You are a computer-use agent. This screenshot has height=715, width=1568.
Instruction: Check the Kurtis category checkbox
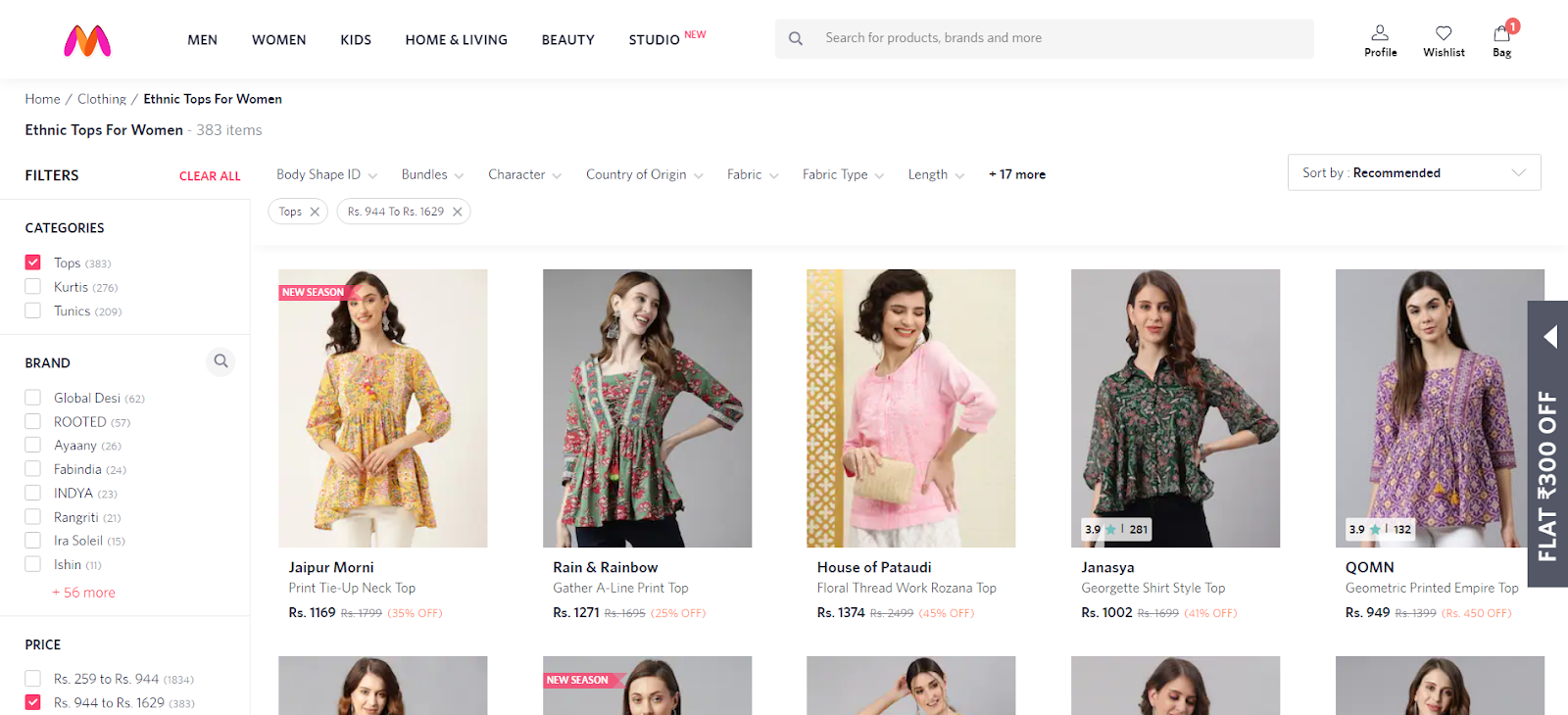point(33,287)
